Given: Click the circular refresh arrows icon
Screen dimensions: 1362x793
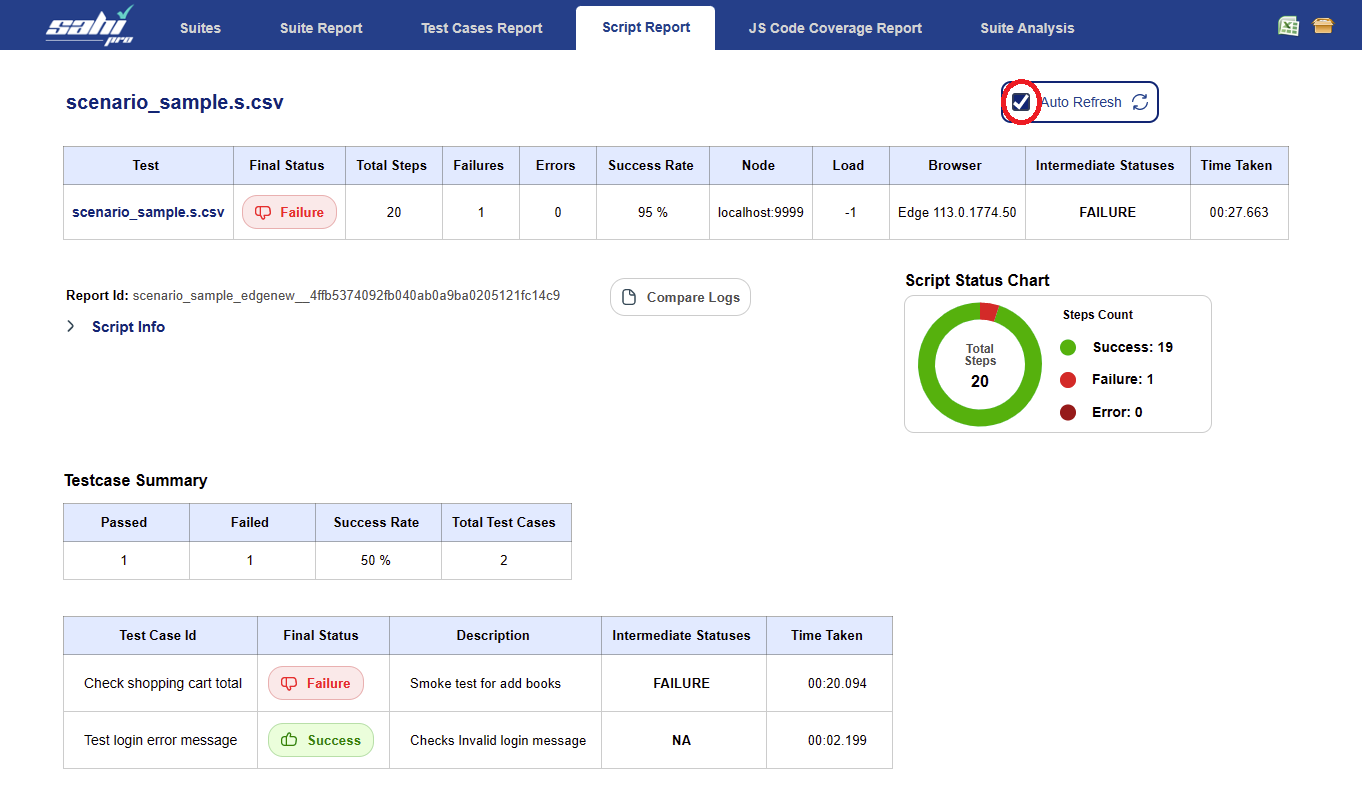Looking at the screenshot, I should point(1140,102).
